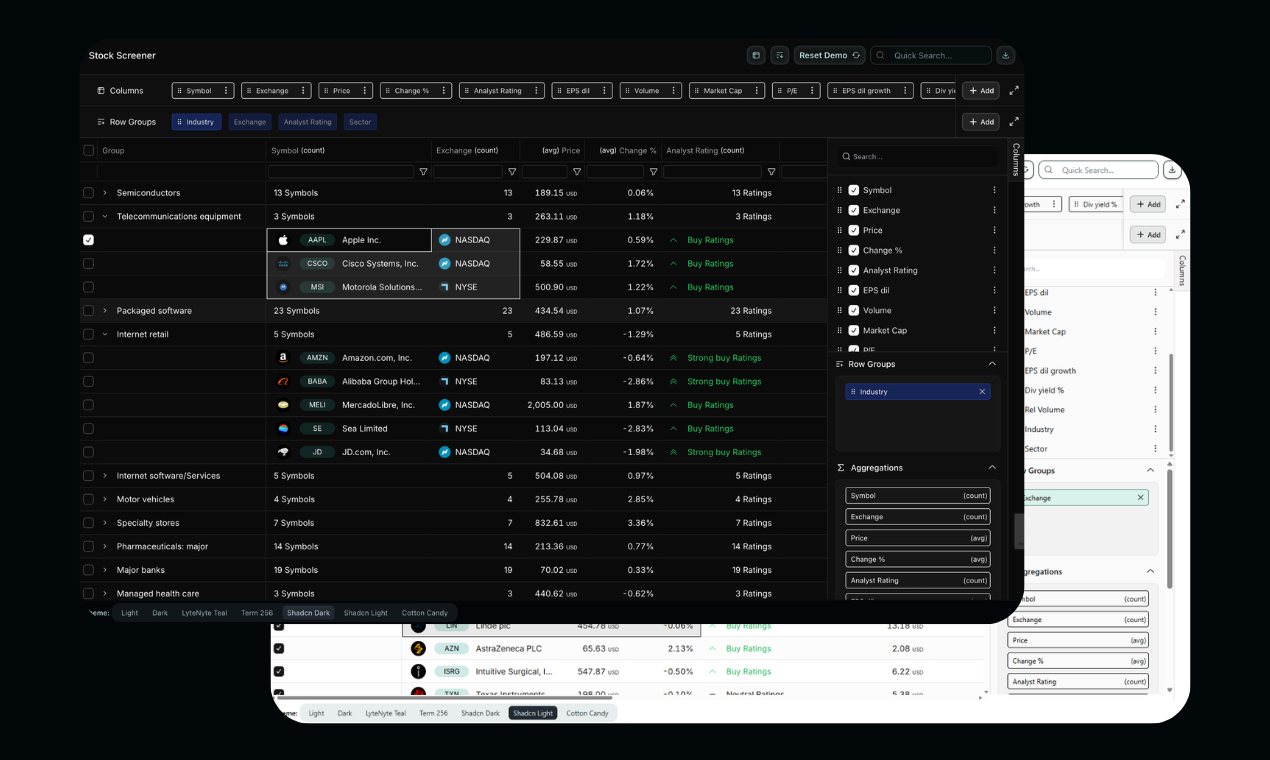Select the Analyst Rating row group pill
This screenshot has width=1270, height=760.
(x=307, y=122)
